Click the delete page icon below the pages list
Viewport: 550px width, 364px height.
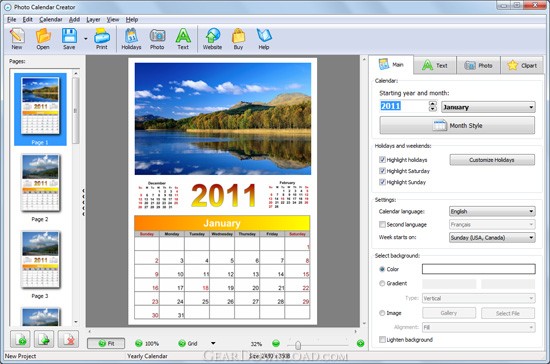click(x=68, y=339)
